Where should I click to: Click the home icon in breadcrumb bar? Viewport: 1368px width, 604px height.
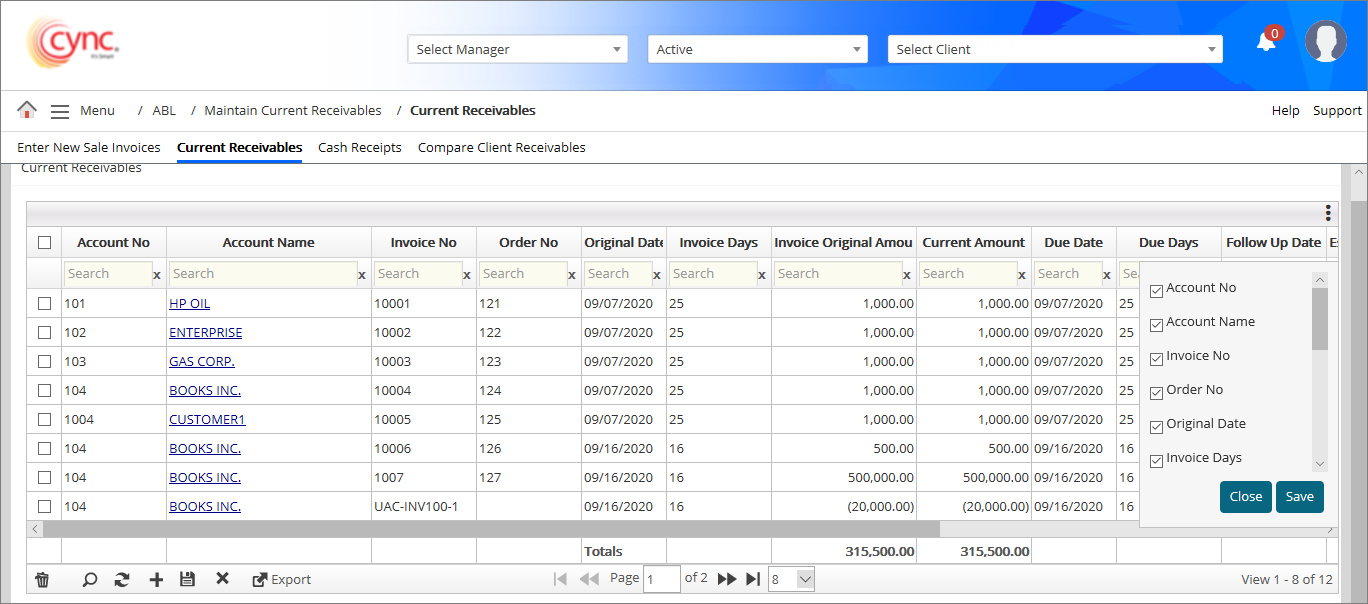coord(27,110)
